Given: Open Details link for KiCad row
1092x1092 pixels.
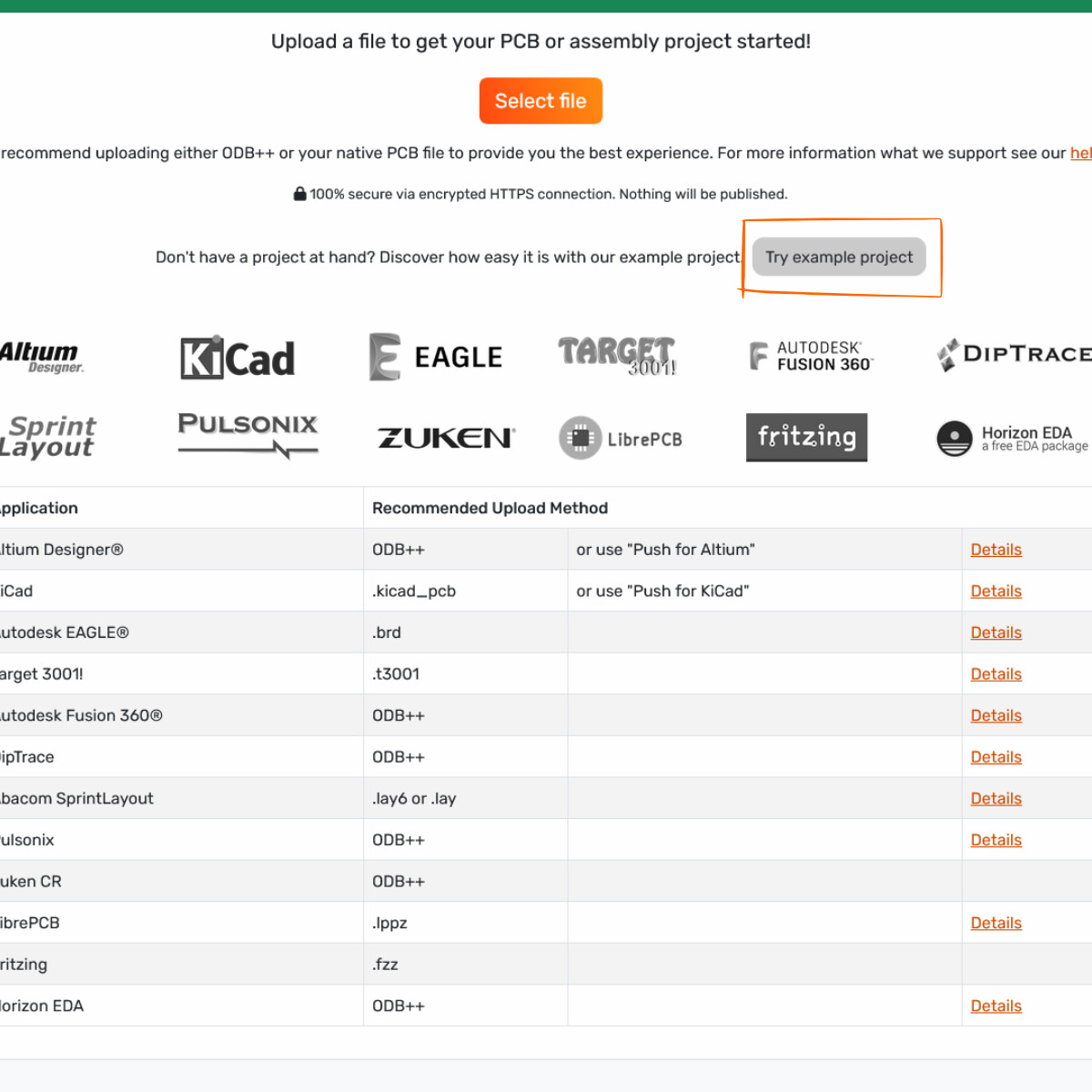Looking at the screenshot, I should pyautogui.click(x=996, y=591).
